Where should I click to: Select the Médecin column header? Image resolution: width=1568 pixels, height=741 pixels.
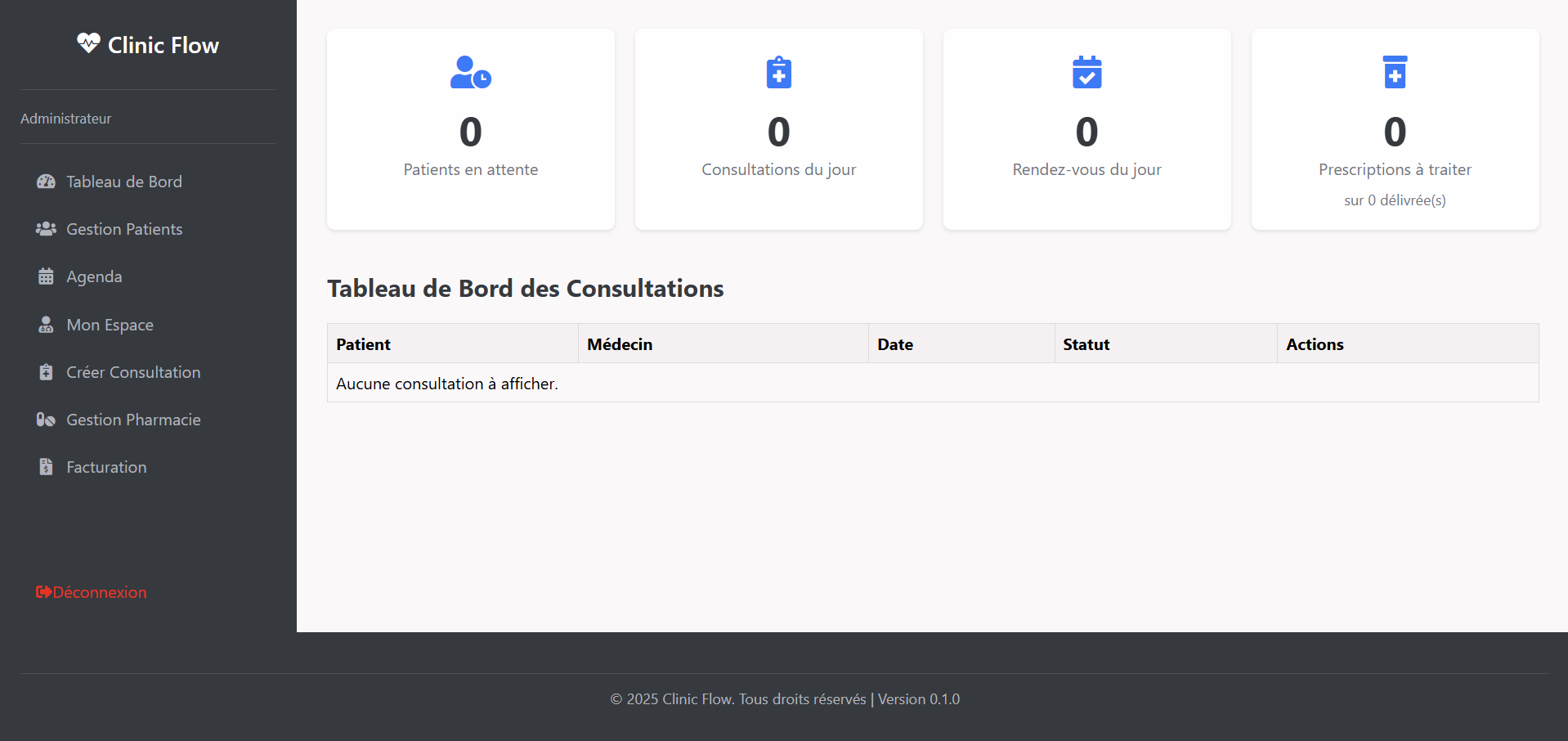[620, 344]
